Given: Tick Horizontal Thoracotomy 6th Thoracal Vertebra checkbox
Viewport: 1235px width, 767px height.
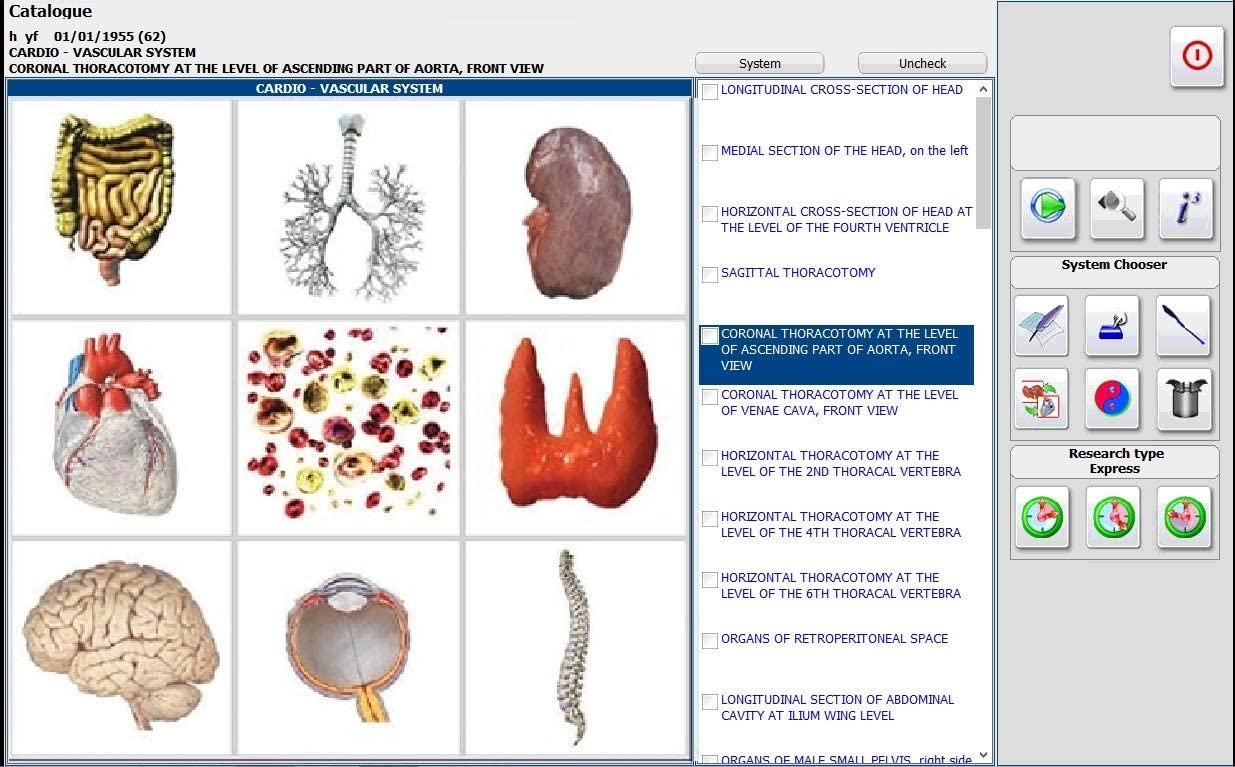Looking at the screenshot, I should (710, 580).
